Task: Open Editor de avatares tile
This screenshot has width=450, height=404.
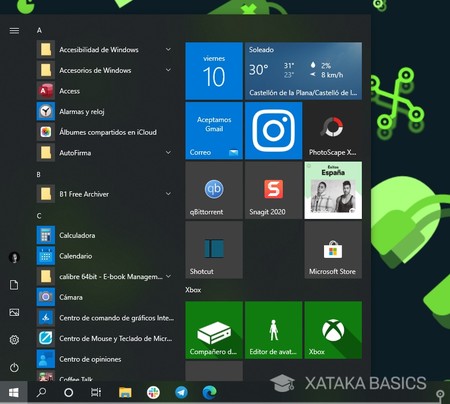Action: [x=274, y=330]
